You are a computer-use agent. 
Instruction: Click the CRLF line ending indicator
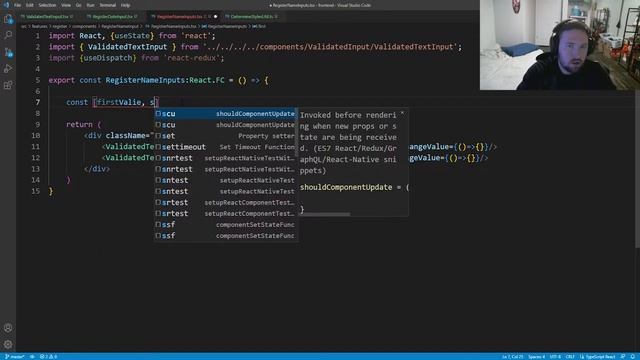point(570,357)
